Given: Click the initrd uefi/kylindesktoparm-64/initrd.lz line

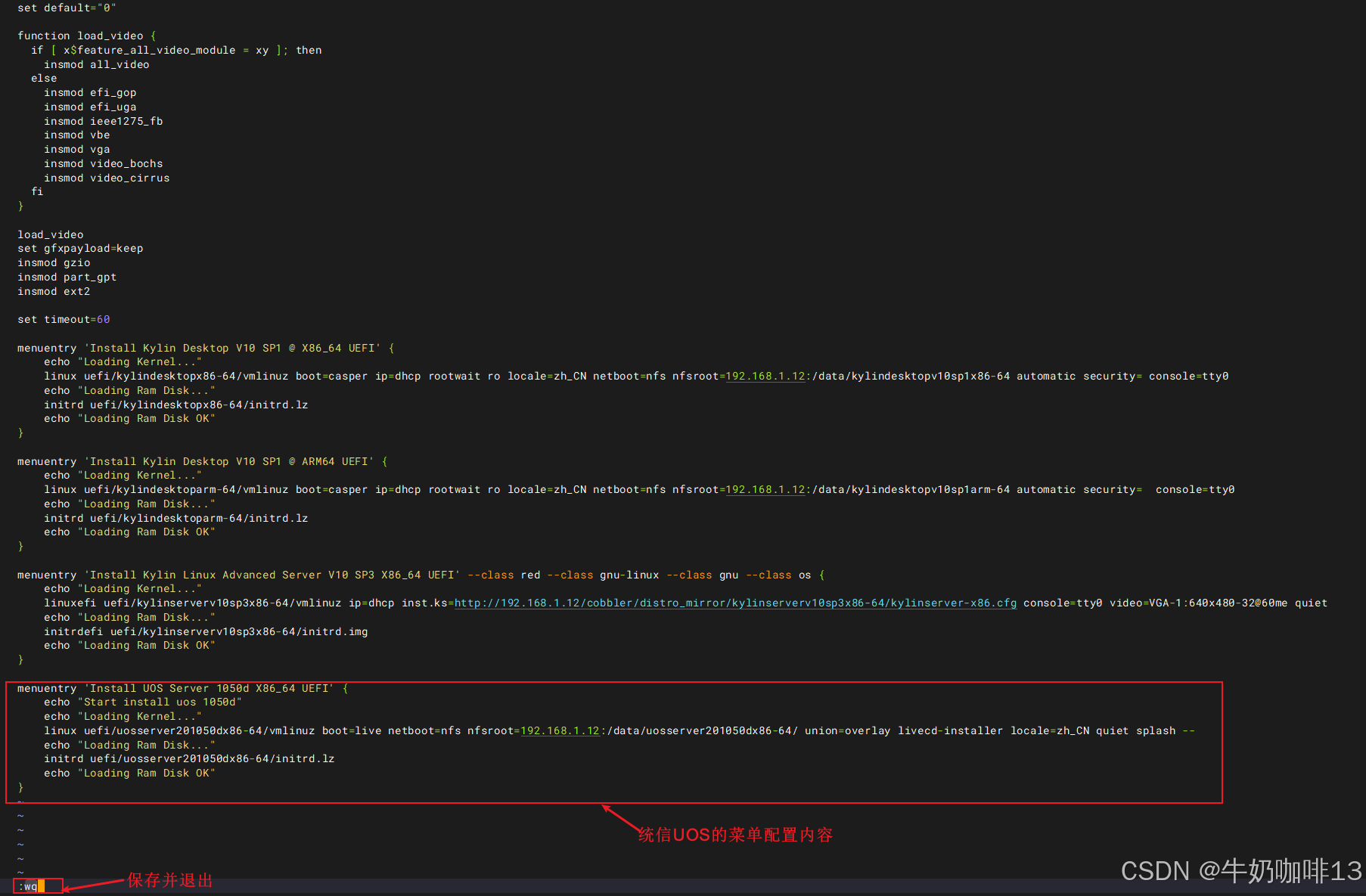Looking at the screenshot, I should point(176,518).
